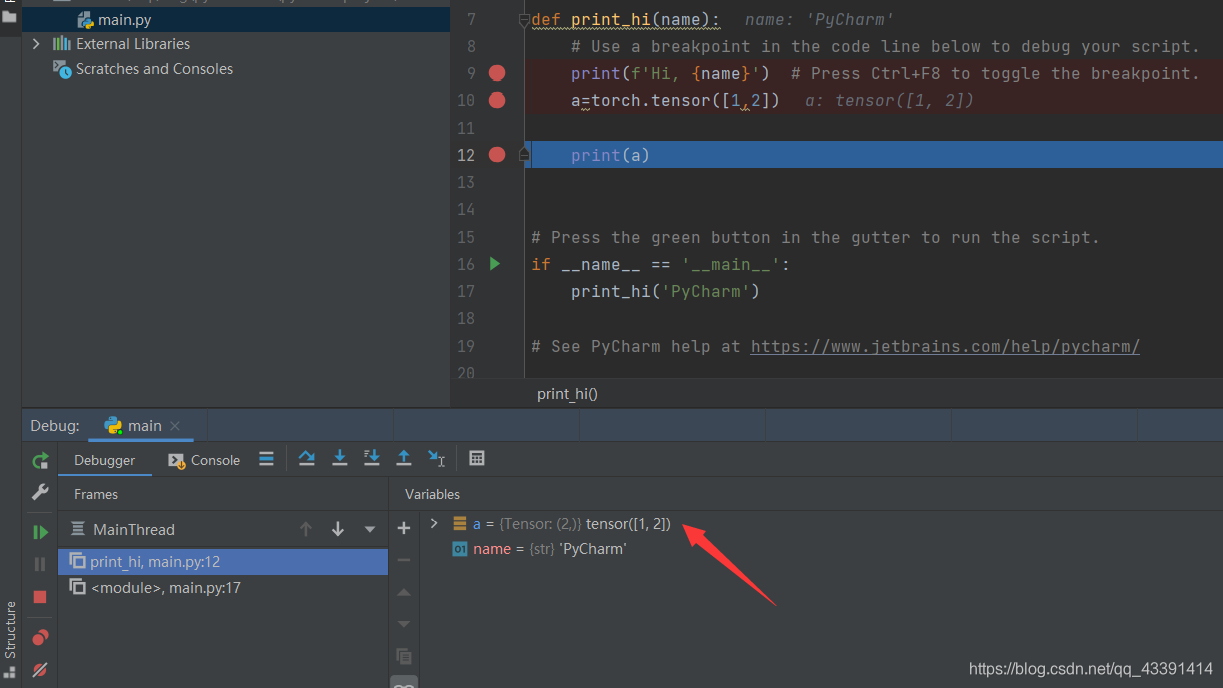Toggle breakpoint on line 9

497,73
